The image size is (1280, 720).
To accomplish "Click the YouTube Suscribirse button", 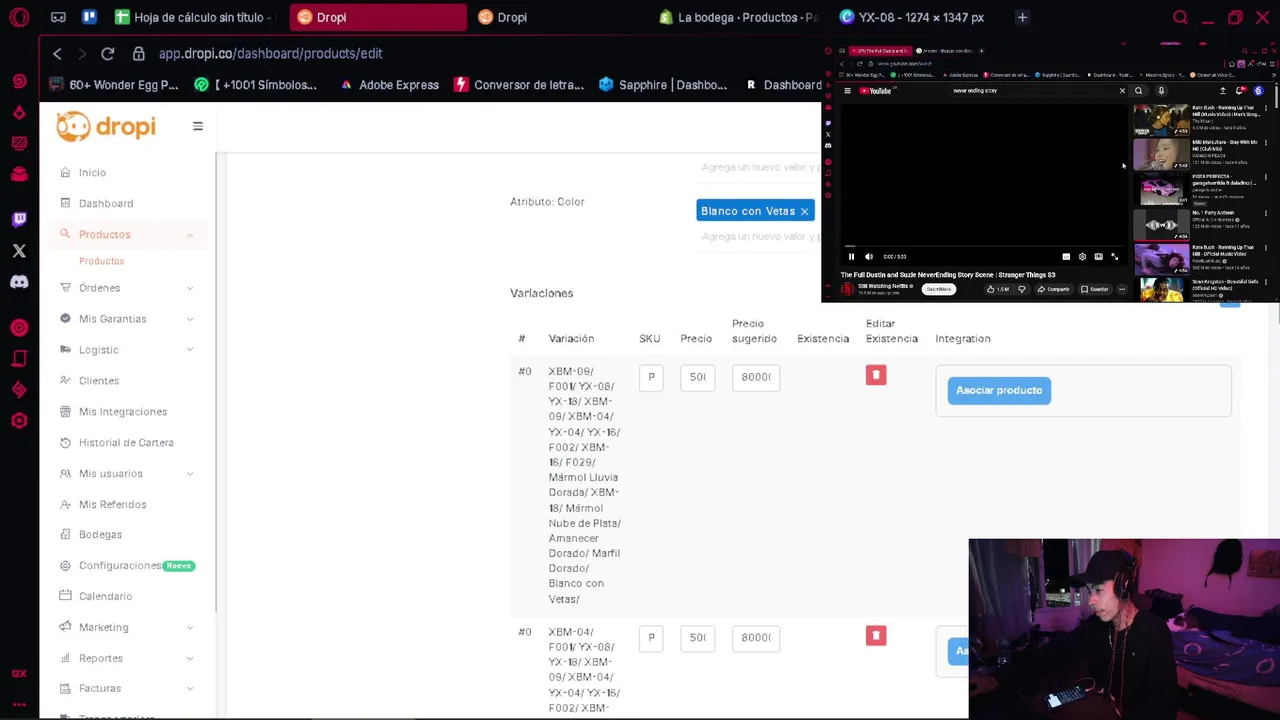I will click(x=938, y=289).
